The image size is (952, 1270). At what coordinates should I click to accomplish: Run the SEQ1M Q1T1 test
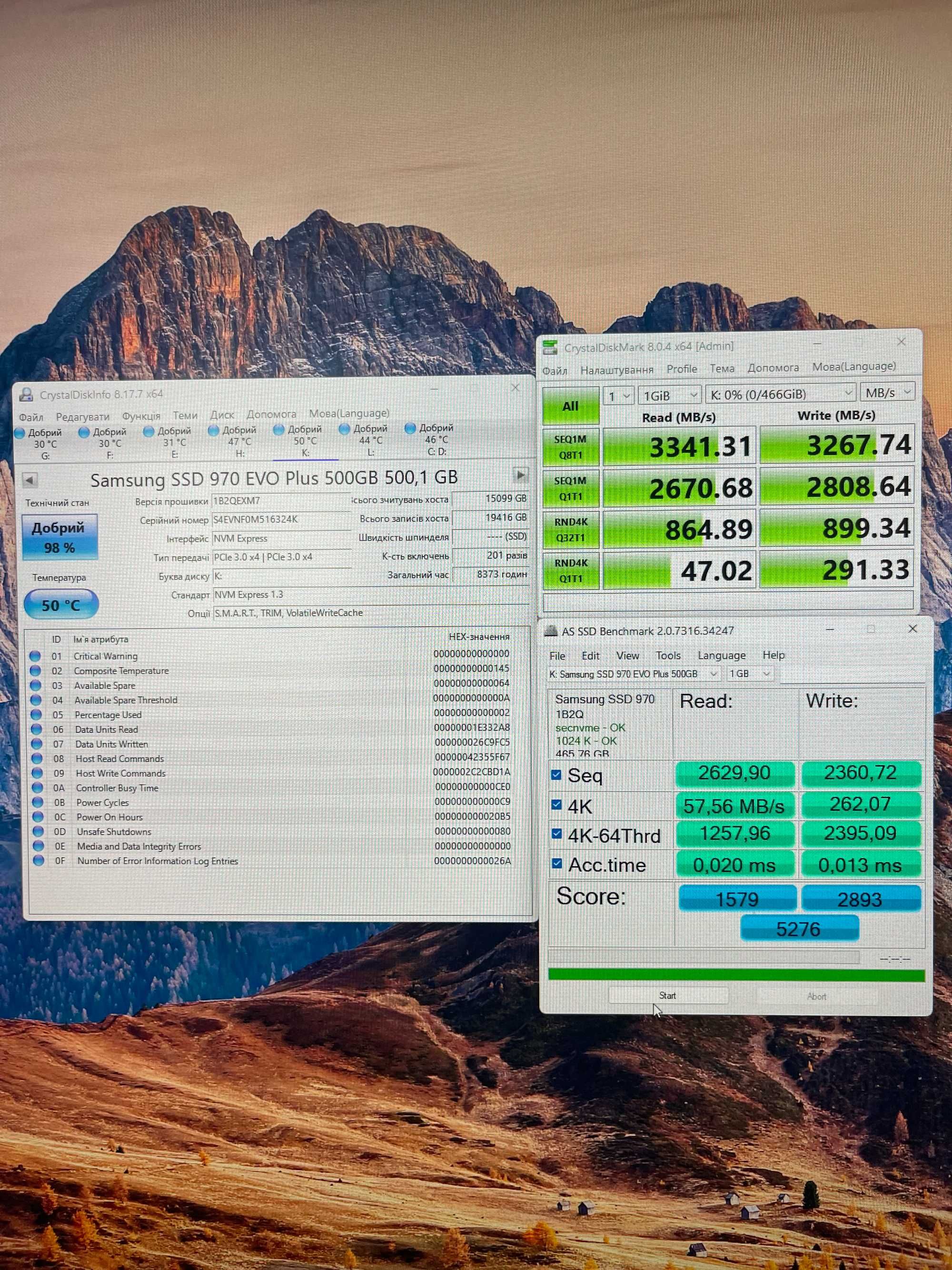(570, 489)
